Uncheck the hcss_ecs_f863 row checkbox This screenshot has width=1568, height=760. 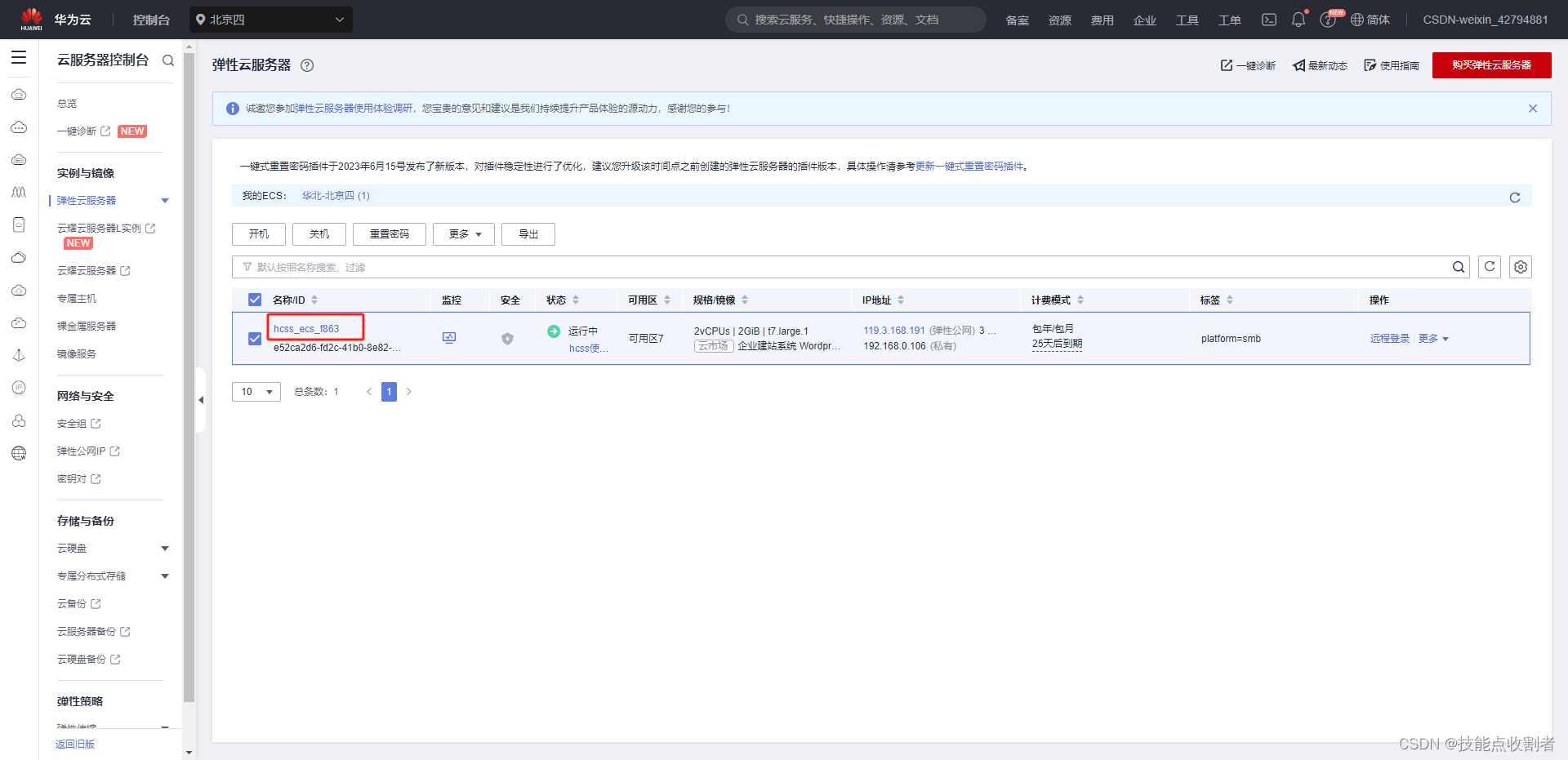255,339
